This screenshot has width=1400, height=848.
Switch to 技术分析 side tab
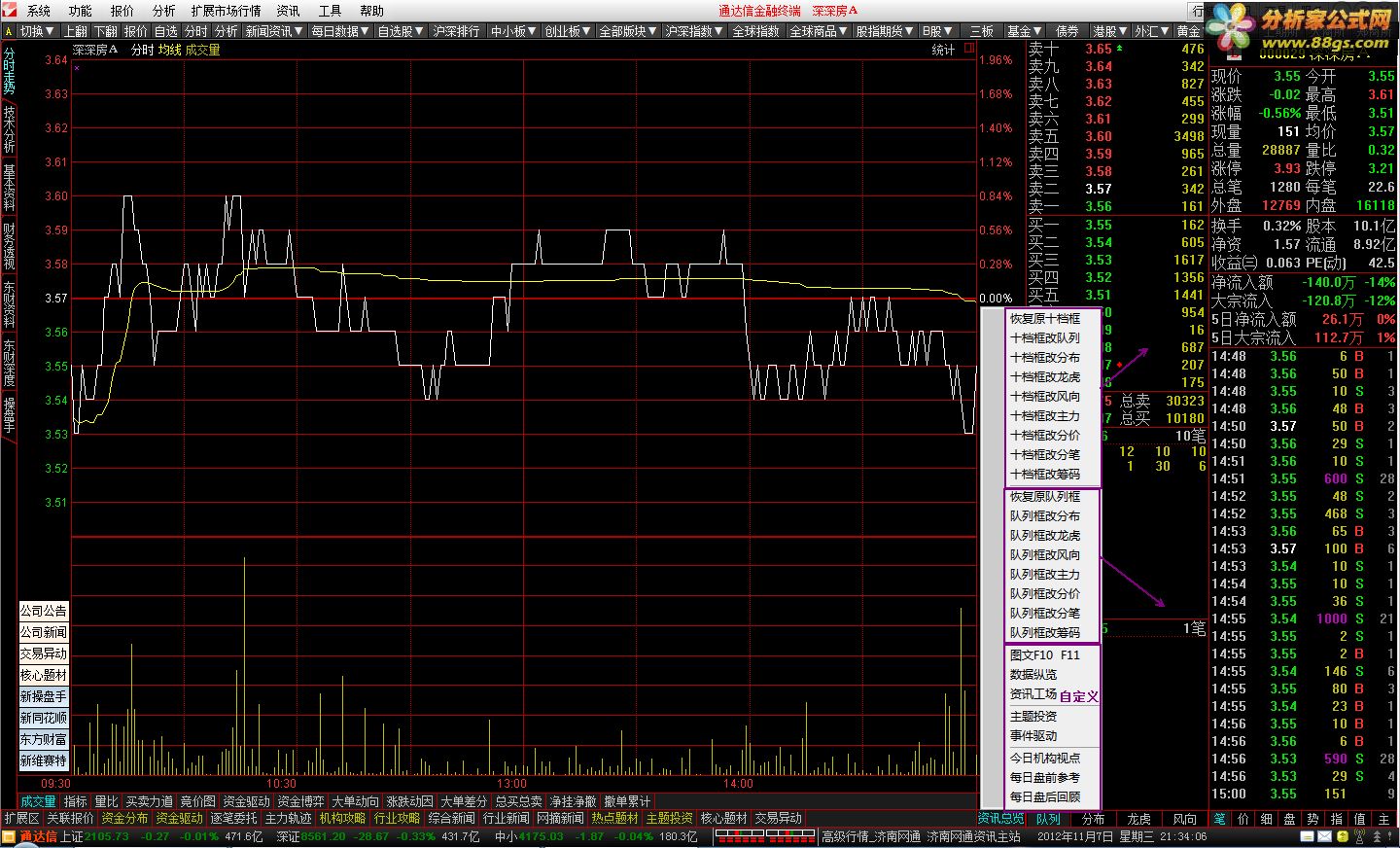[9, 129]
